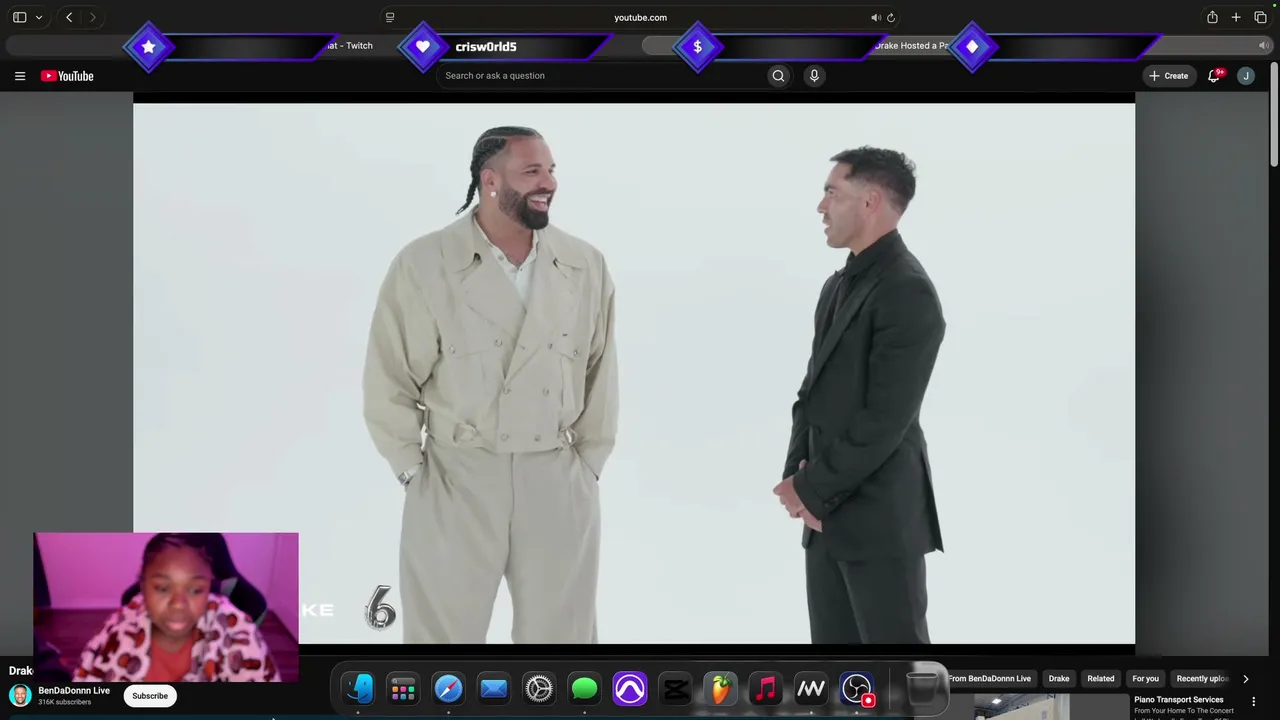1280x720 pixels.
Task: Toggle the Safari sidebar
Action: pos(19,17)
